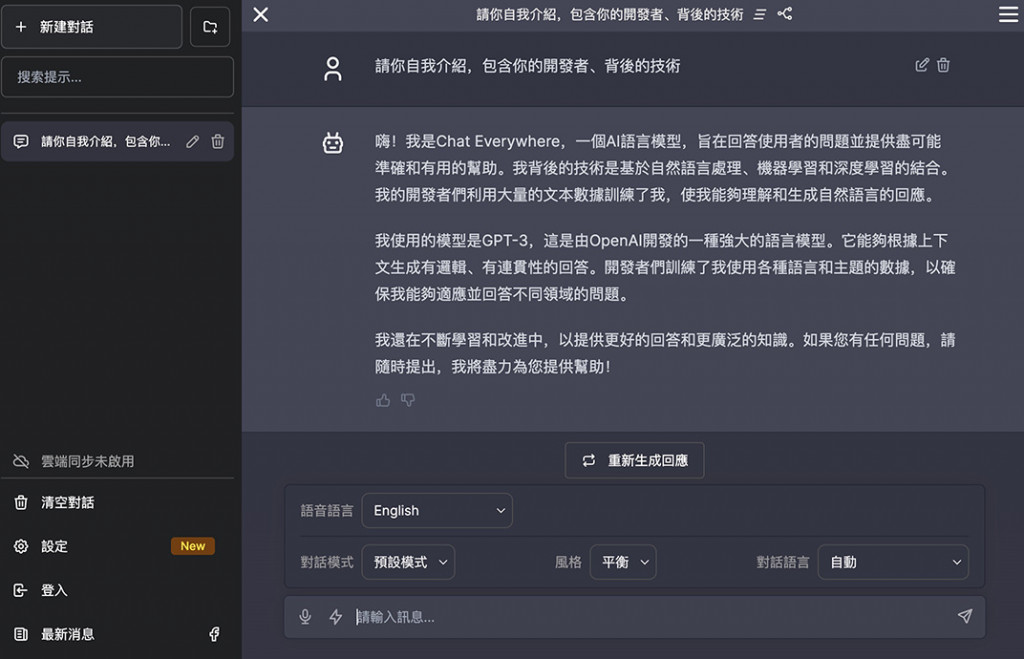The width and height of the screenshot is (1024, 659).
Task: Click the conversation title in the header
Action: click(609, 14)
